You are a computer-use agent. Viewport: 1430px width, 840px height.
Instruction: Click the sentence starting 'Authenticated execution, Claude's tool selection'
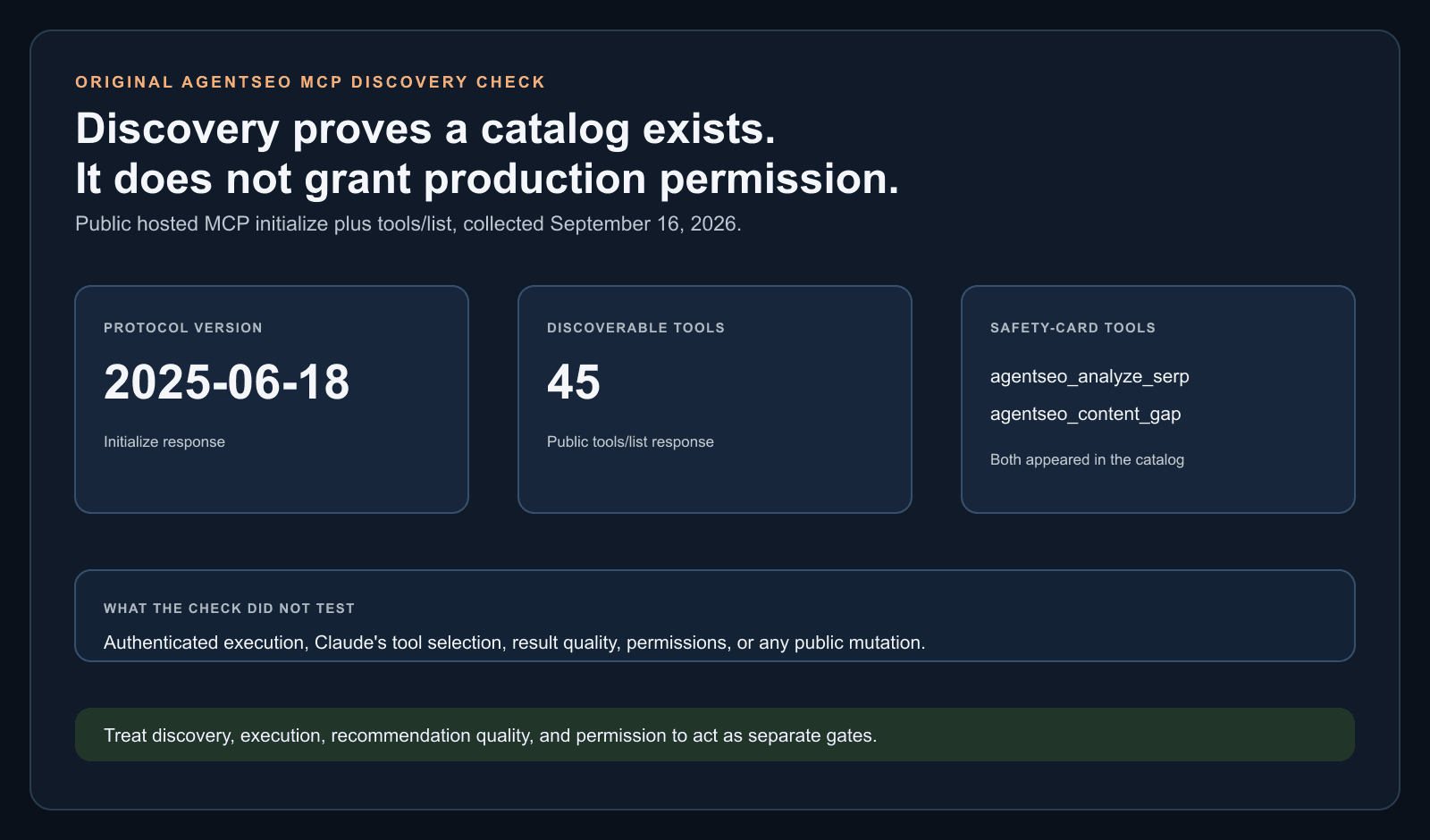515,643
